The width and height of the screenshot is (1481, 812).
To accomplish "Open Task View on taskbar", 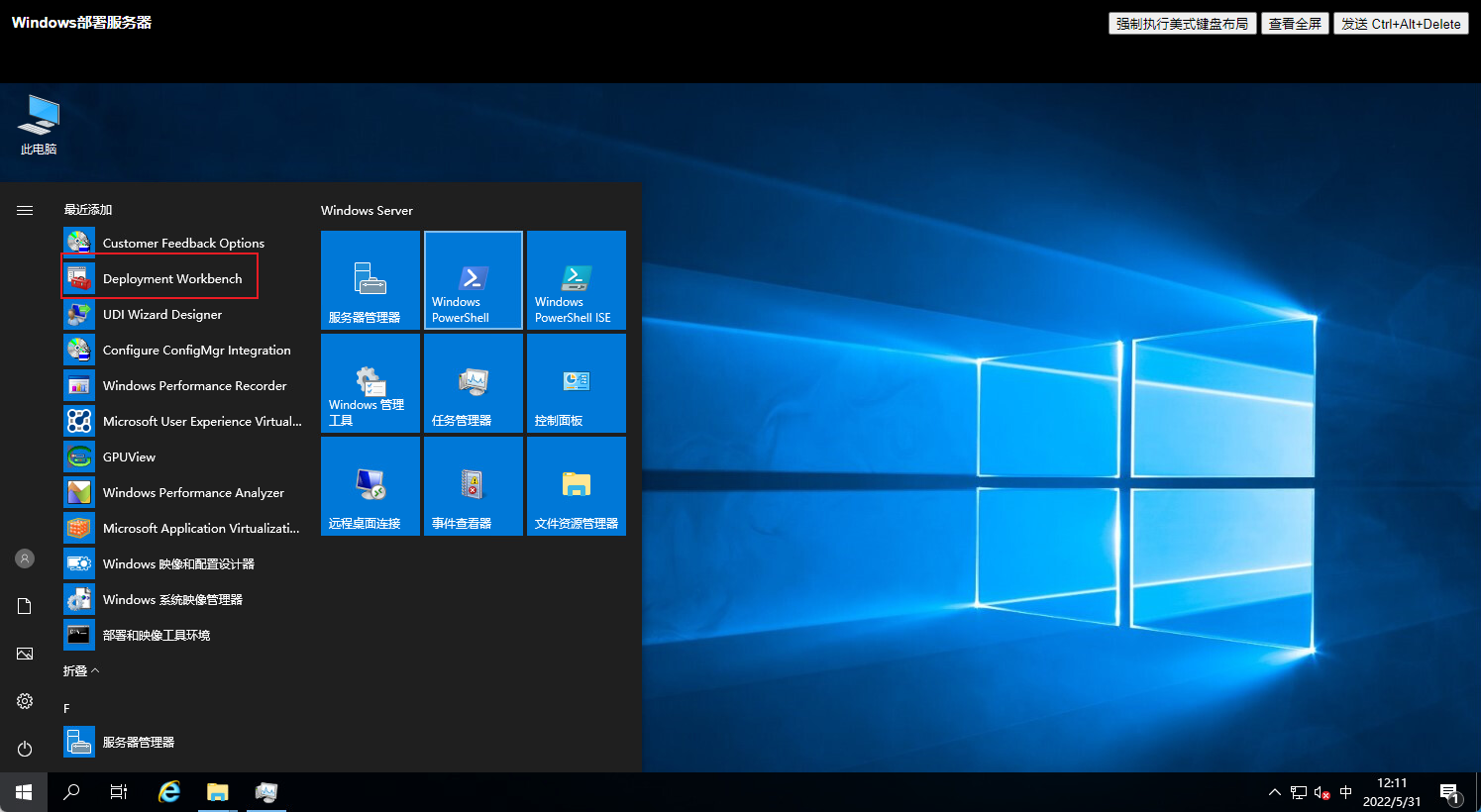I will pos(119,792).
